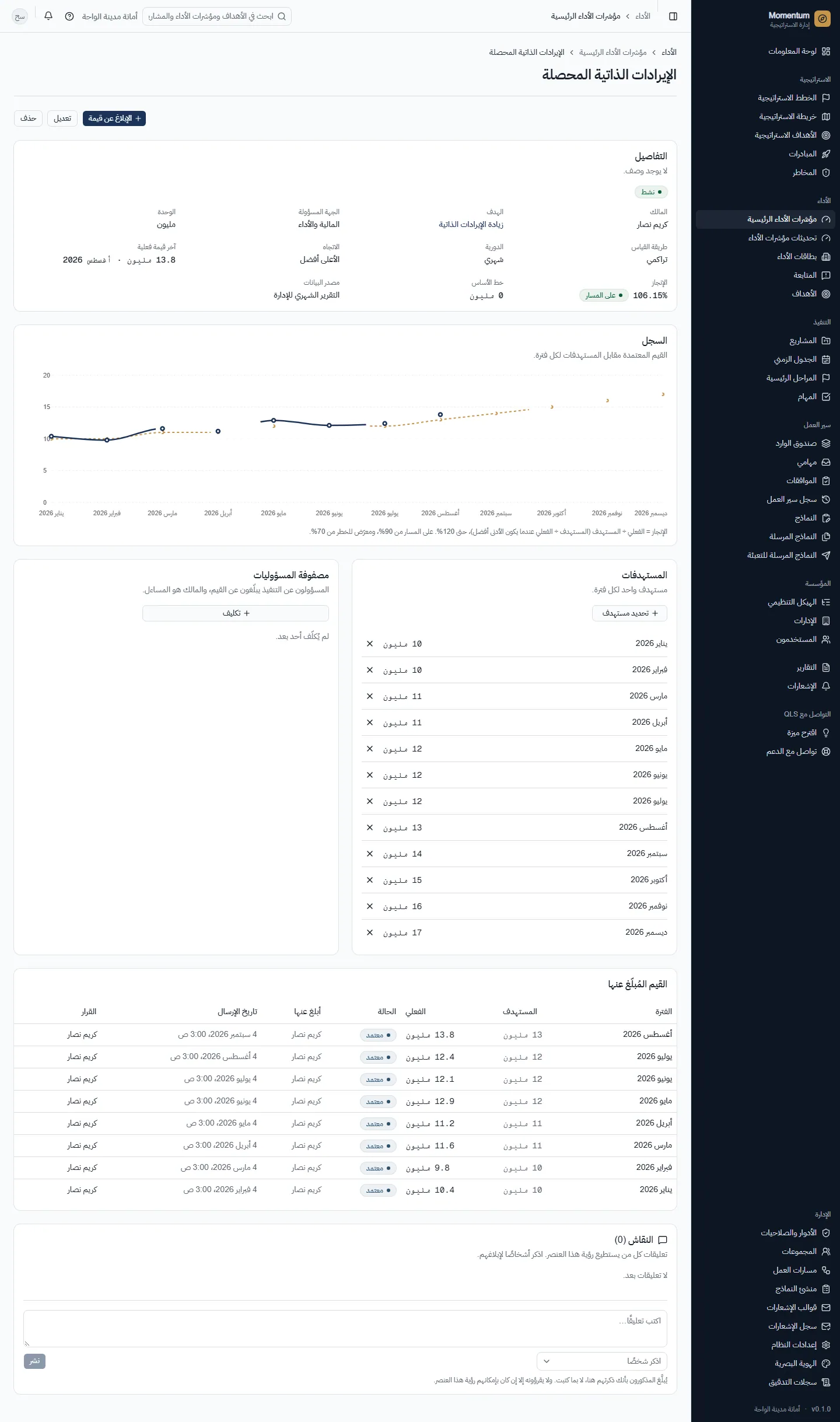Image resolution: width=840 pixels, height=1422 pixels.
Task: Click the تحديد مستهدف button
Action: (630, 613)
